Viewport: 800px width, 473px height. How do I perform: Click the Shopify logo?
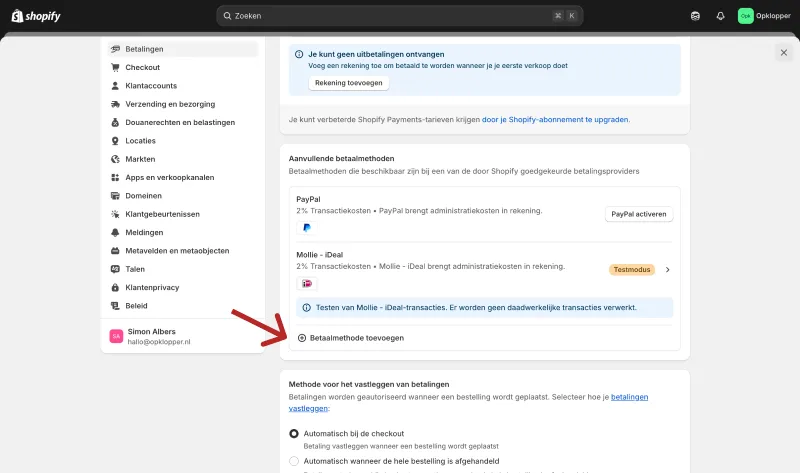point(36,16)
